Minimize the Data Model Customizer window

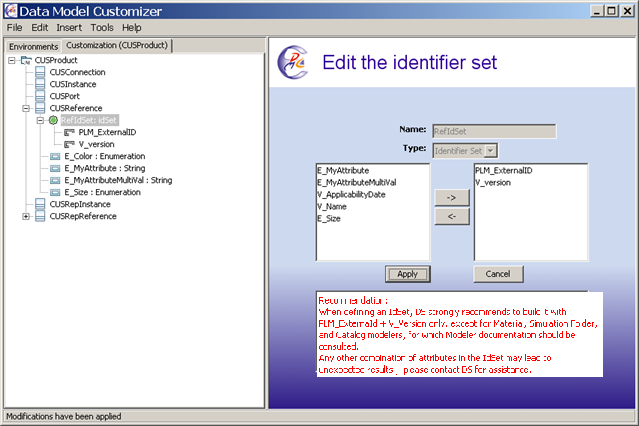[x=597, y=11]
